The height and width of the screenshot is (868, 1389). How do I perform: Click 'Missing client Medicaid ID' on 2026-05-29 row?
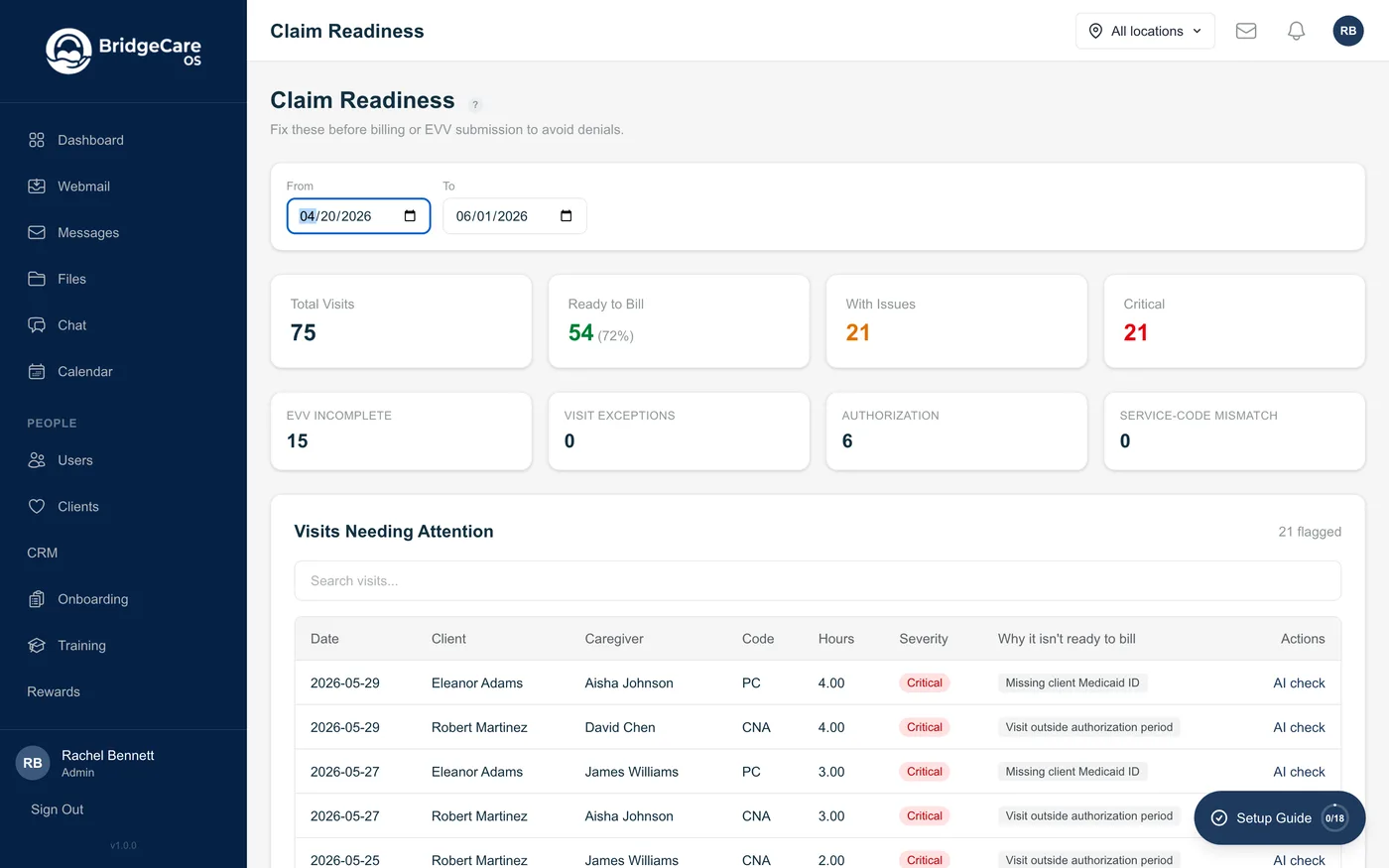[x=1073, y=682]
